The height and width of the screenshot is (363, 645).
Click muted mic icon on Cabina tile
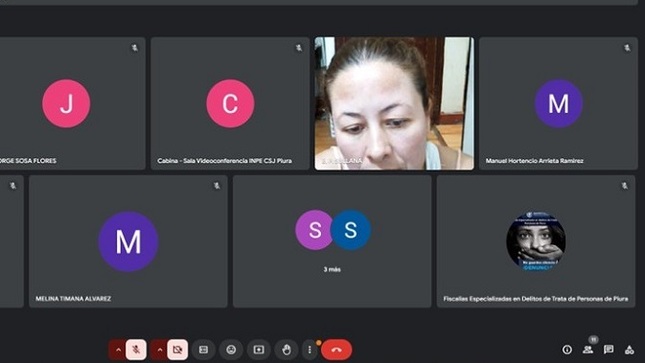coord(299,48)
